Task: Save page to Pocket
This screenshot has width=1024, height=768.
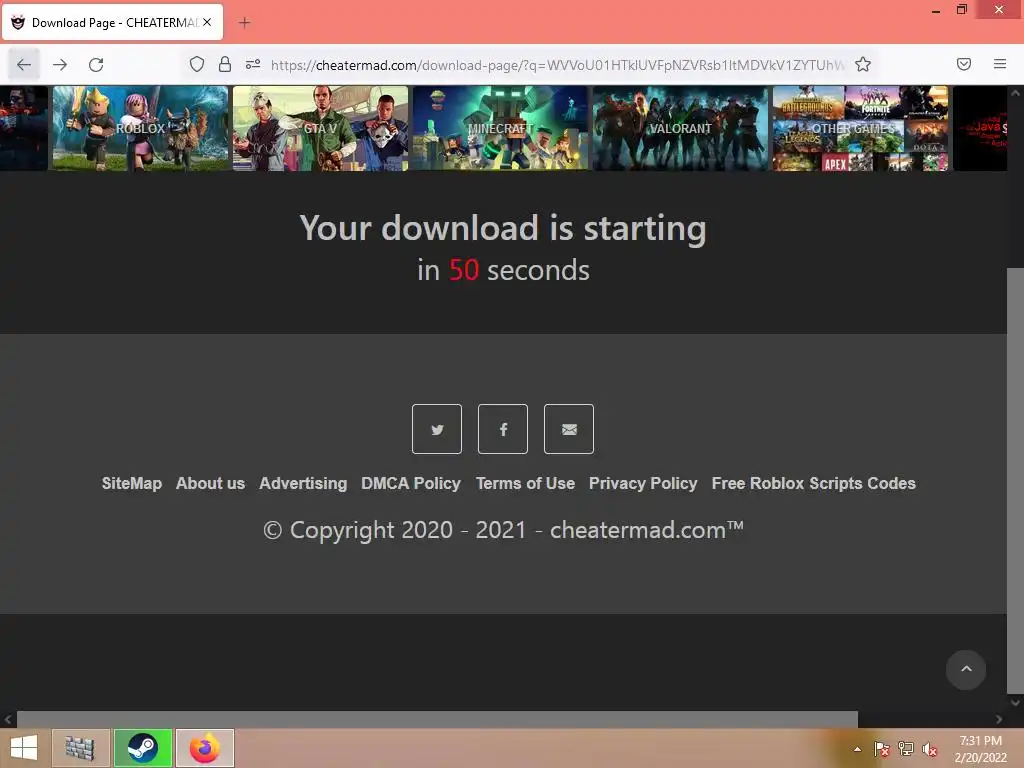Action: (x=963, y=64)
